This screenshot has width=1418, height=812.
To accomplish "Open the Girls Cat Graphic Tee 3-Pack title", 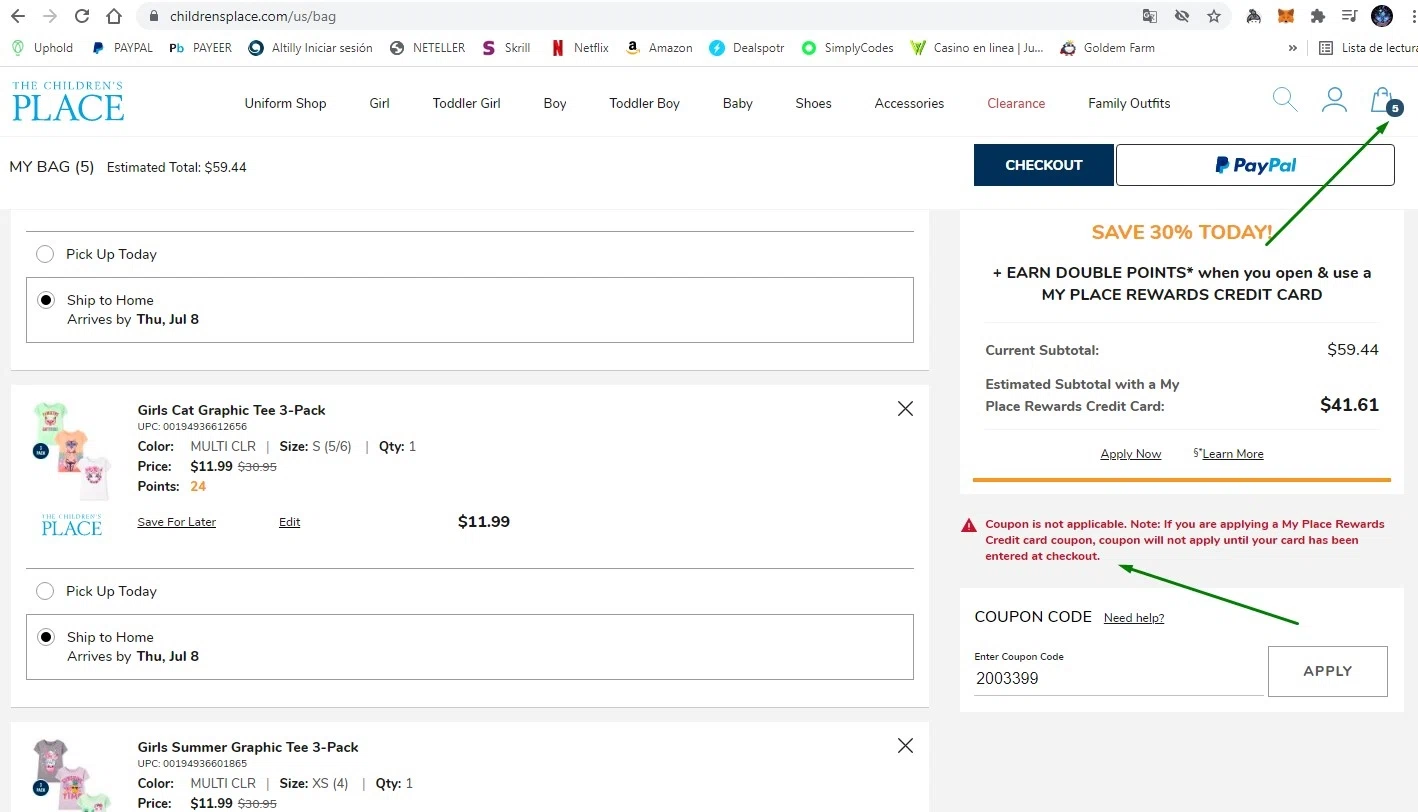I will point(231,410).
